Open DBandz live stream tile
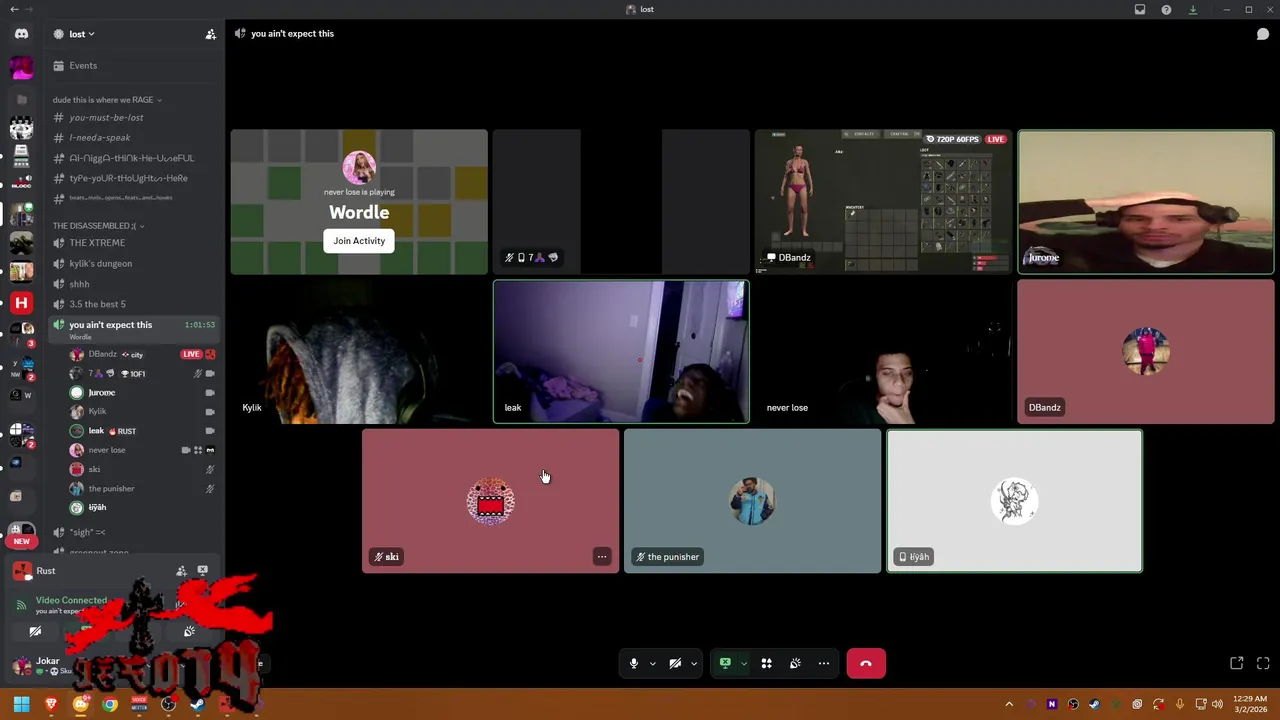Screen dimensions: 1280x720 click(x=883, y=201)
